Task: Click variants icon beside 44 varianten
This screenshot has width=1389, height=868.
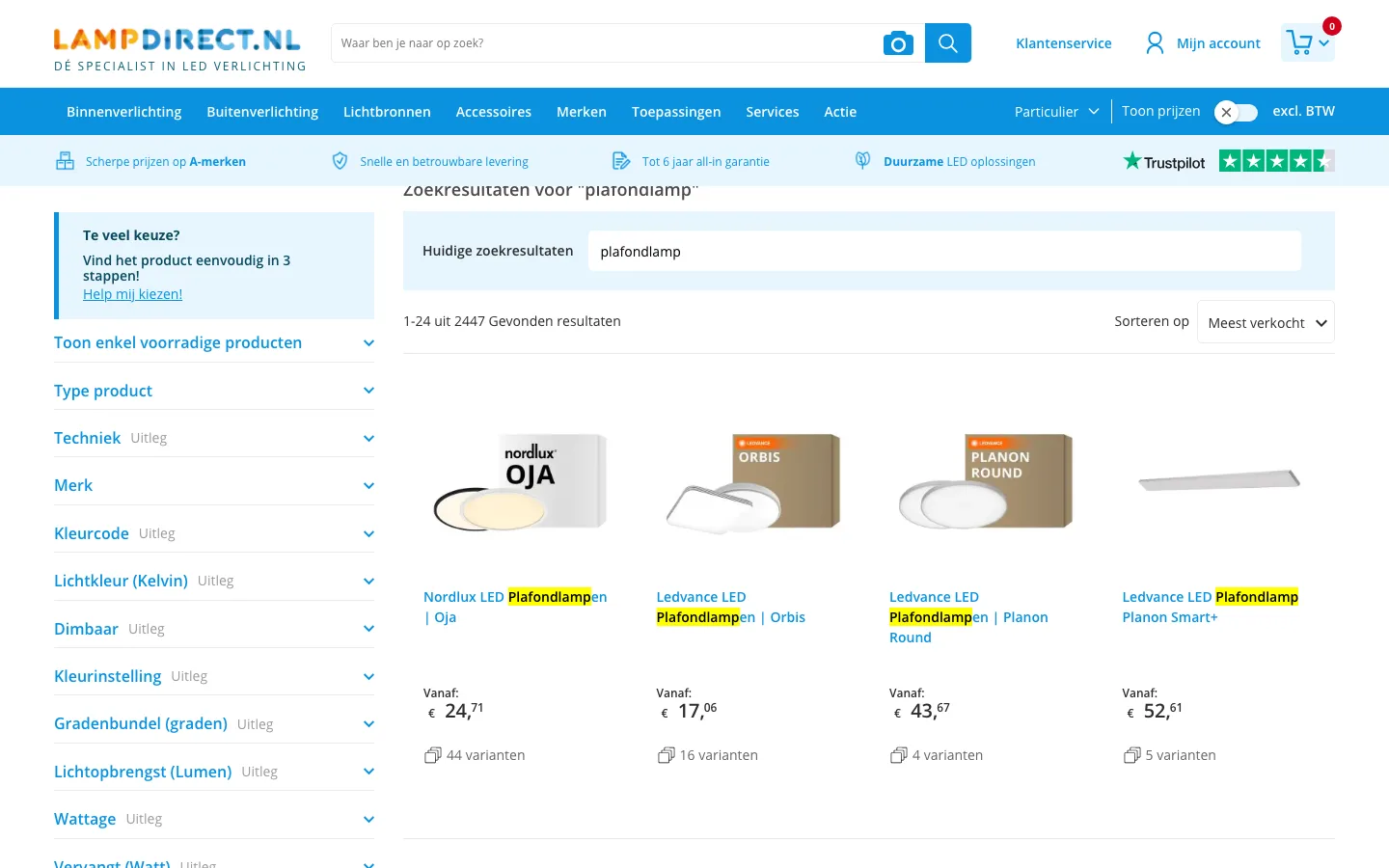Action: point(433,755)
